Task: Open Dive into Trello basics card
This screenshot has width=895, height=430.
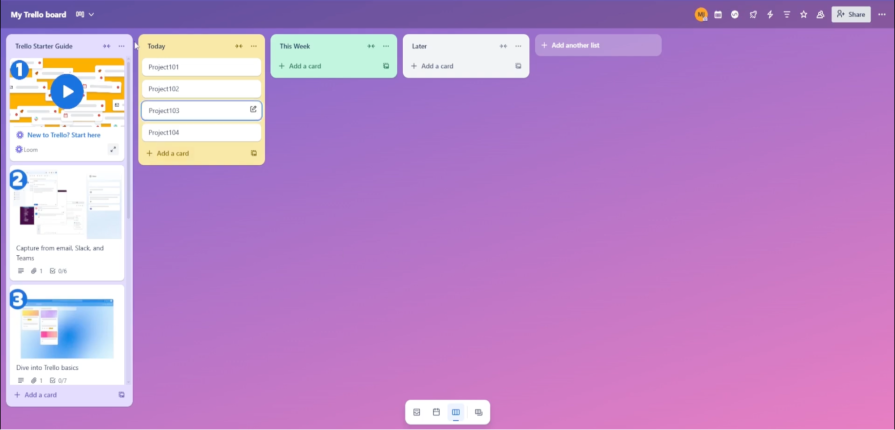Action: [47, 368]
